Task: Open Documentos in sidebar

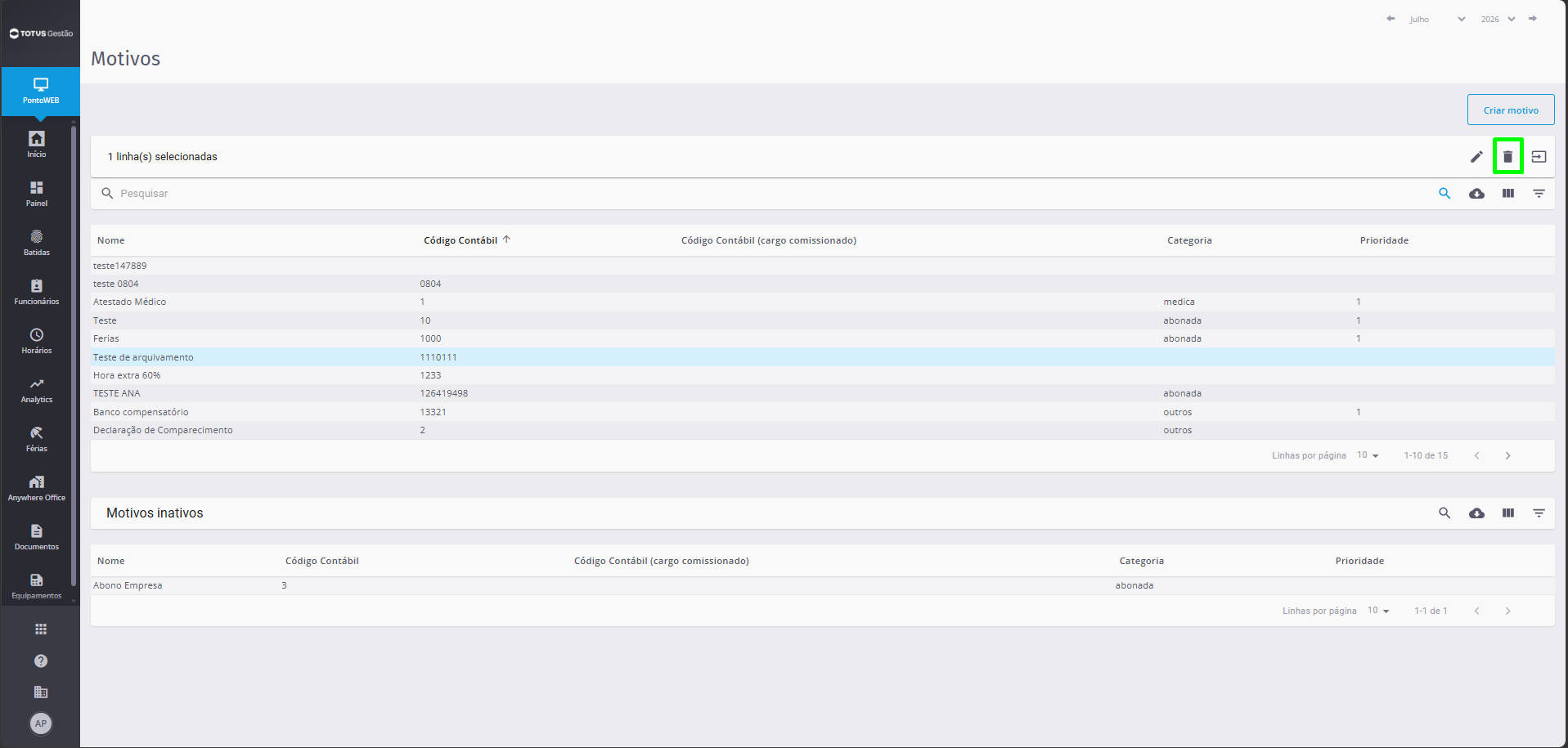Action: coord(37,537)
